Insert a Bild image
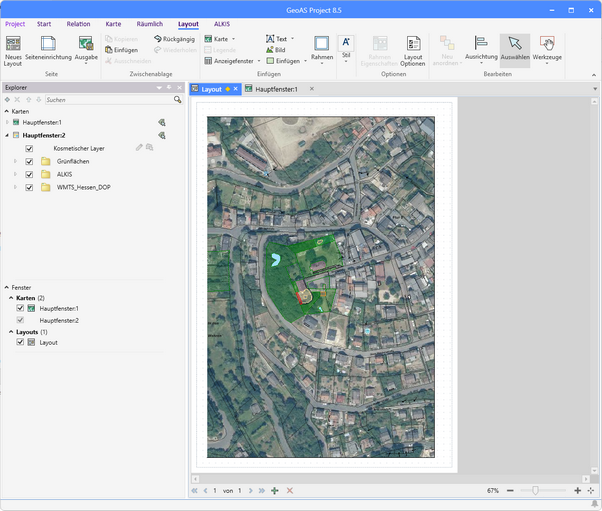This screenshot has height=511, width=602. coord(276,50)
